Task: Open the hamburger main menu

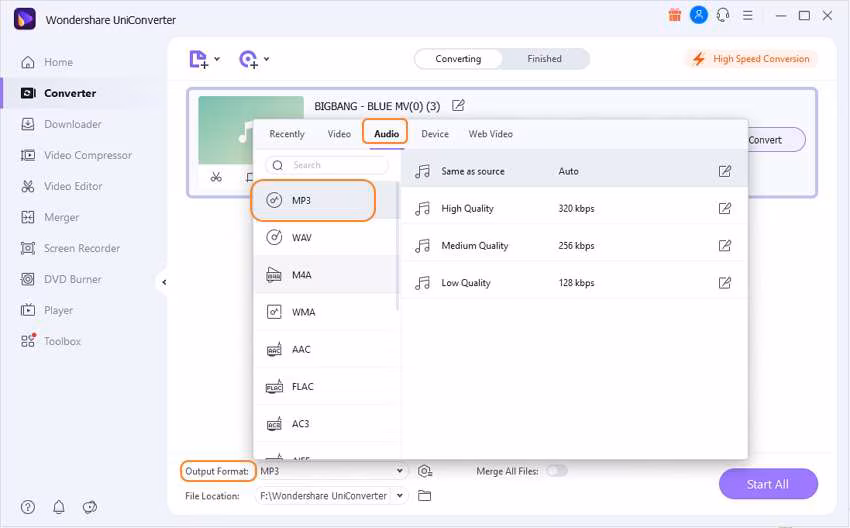Action: (748, 15)
